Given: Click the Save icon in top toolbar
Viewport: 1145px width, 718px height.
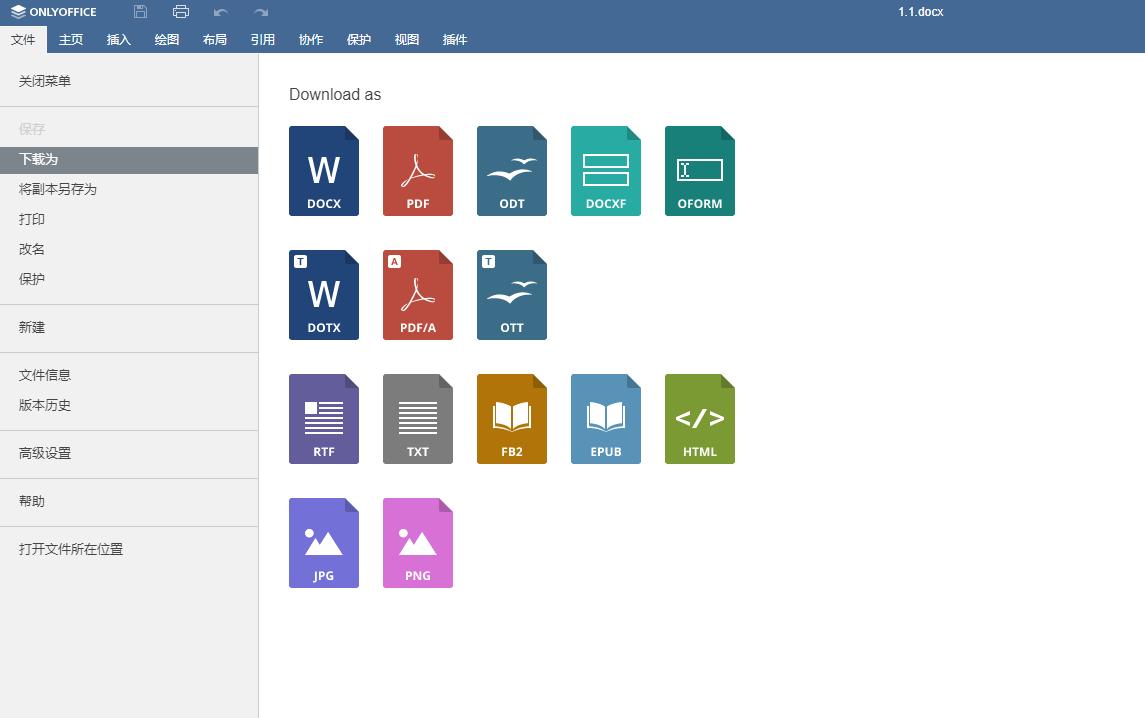Looking at the screenshot, I should pos(139,11).
